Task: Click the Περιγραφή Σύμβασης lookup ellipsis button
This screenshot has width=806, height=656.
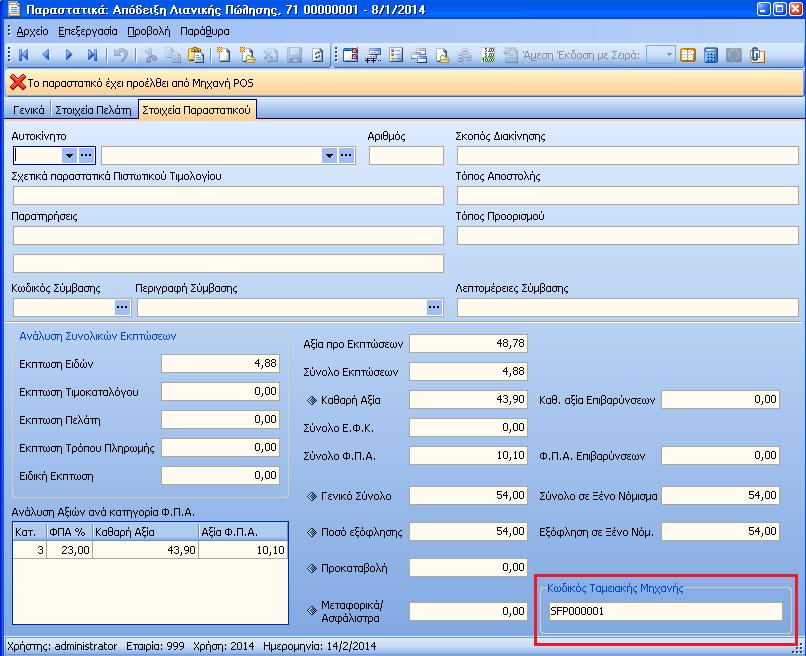Action: 434,307
